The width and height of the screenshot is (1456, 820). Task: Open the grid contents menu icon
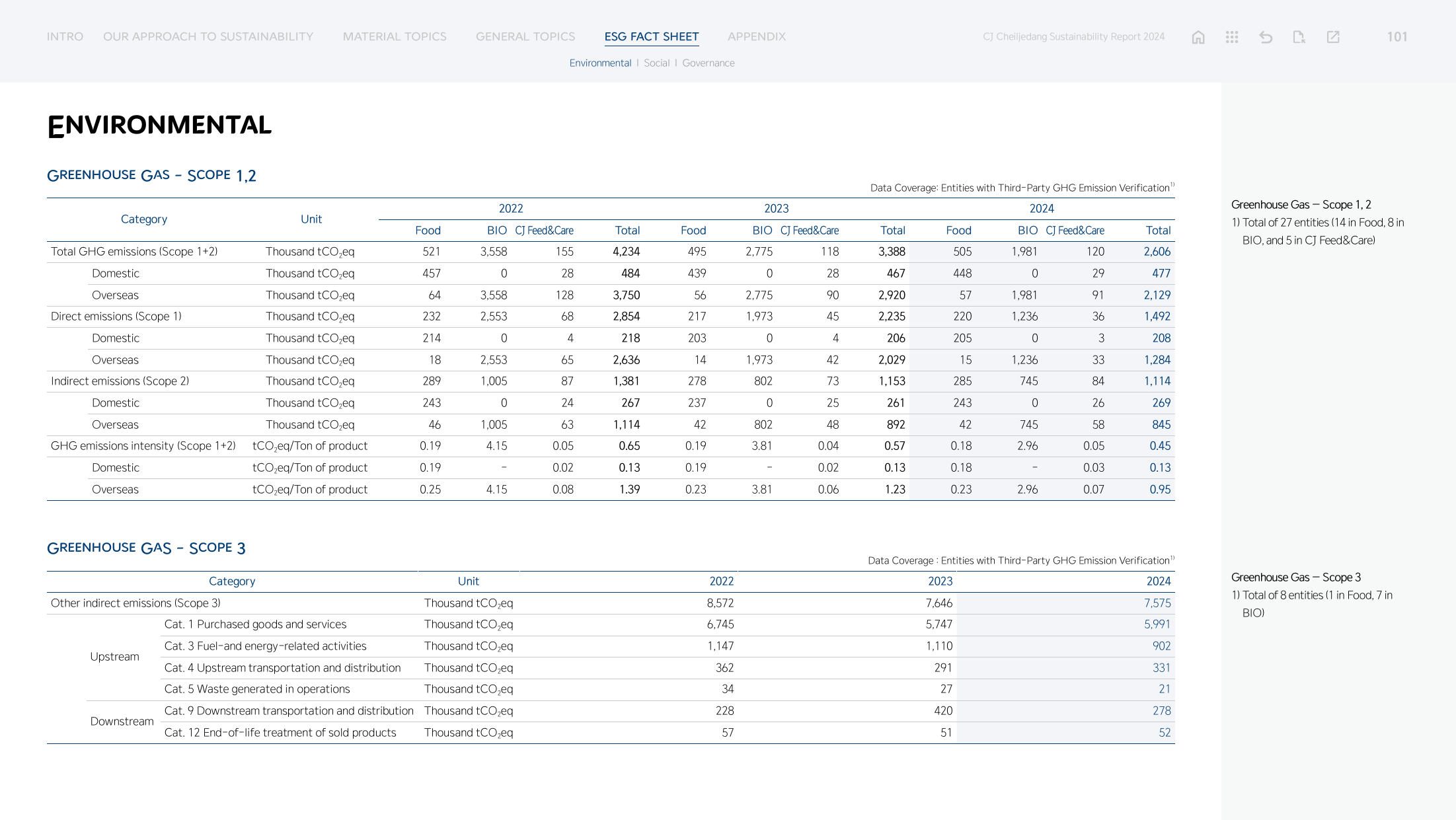(x=1231, y=37)
